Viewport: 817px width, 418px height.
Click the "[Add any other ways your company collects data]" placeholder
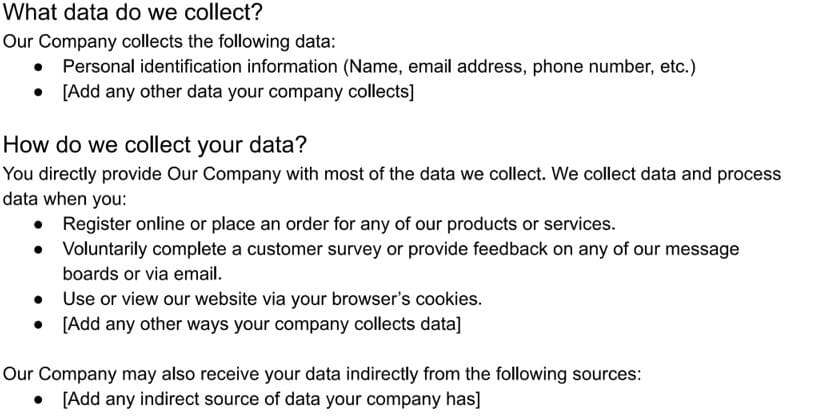pos(262,324)
